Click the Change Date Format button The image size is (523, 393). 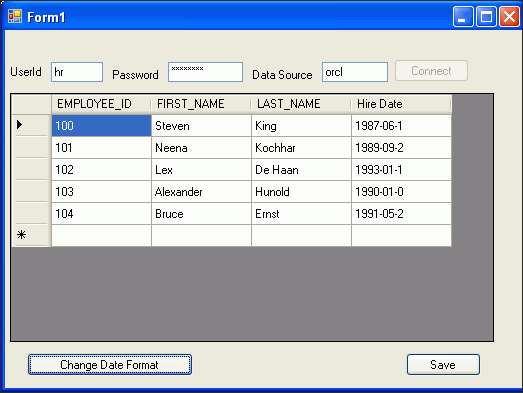110,365
